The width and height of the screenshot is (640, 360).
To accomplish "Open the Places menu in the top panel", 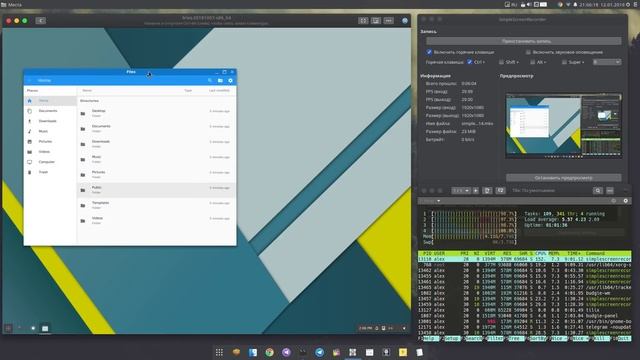I will 12,4.
